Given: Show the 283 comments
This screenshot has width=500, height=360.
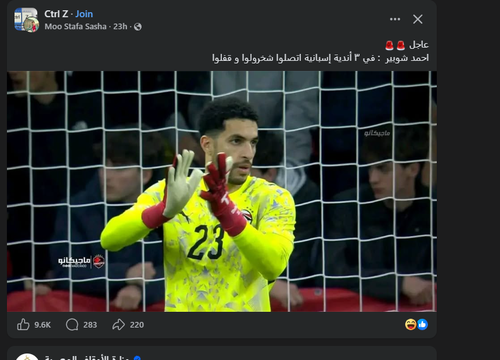Looking at the screenshot, I should coord(90,325).
